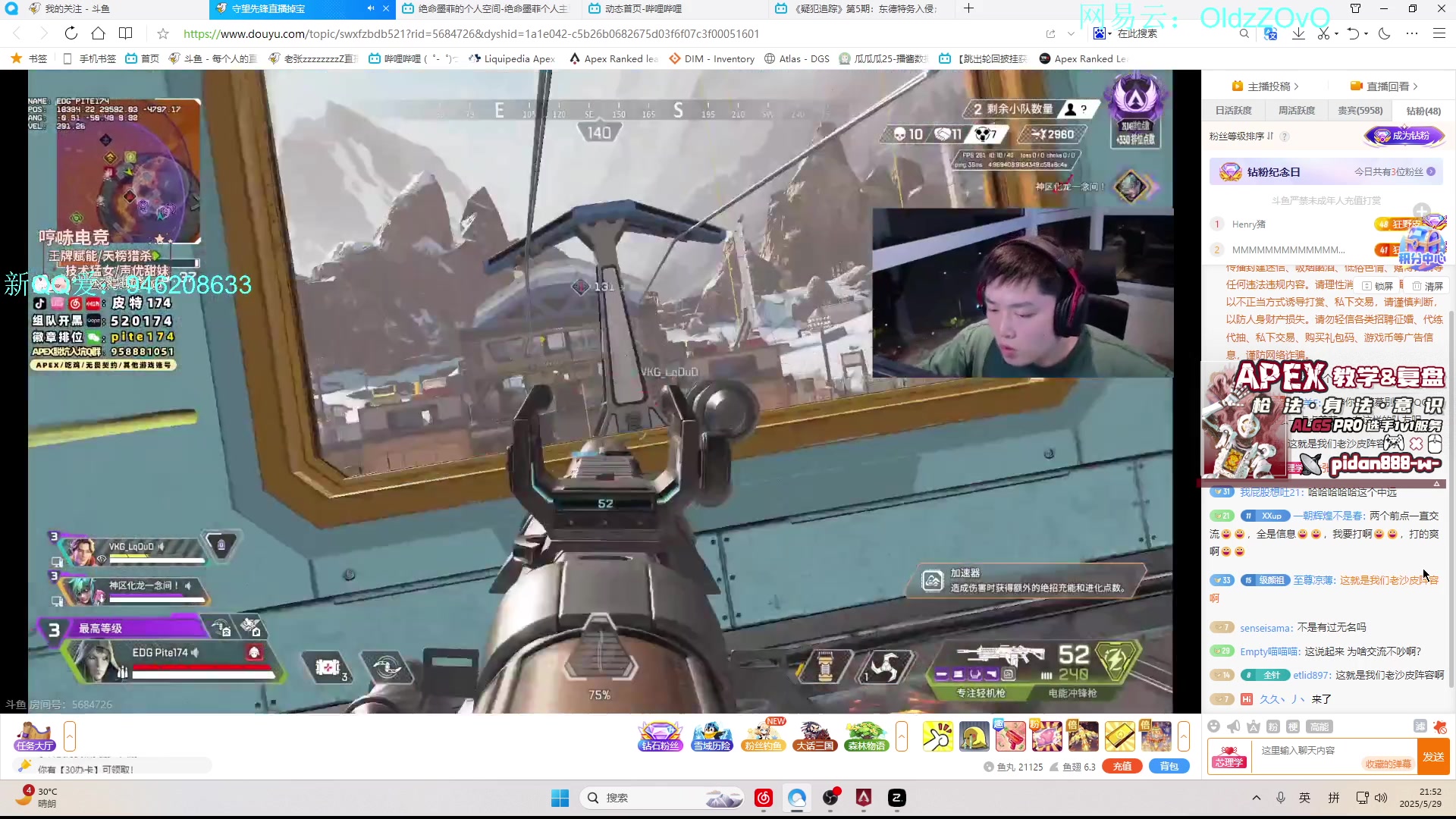Toggle the 粉 fan badge chat option
Screen dimensions: 1456x819
[1272, 726]
